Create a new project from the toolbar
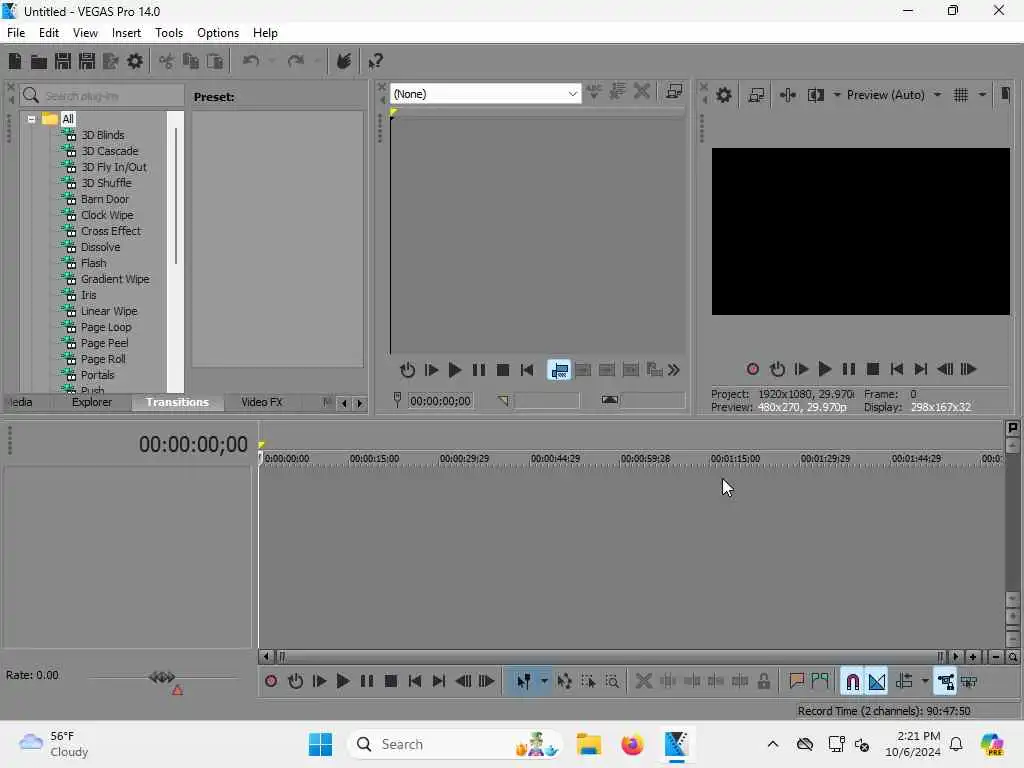 coord(15,61)
